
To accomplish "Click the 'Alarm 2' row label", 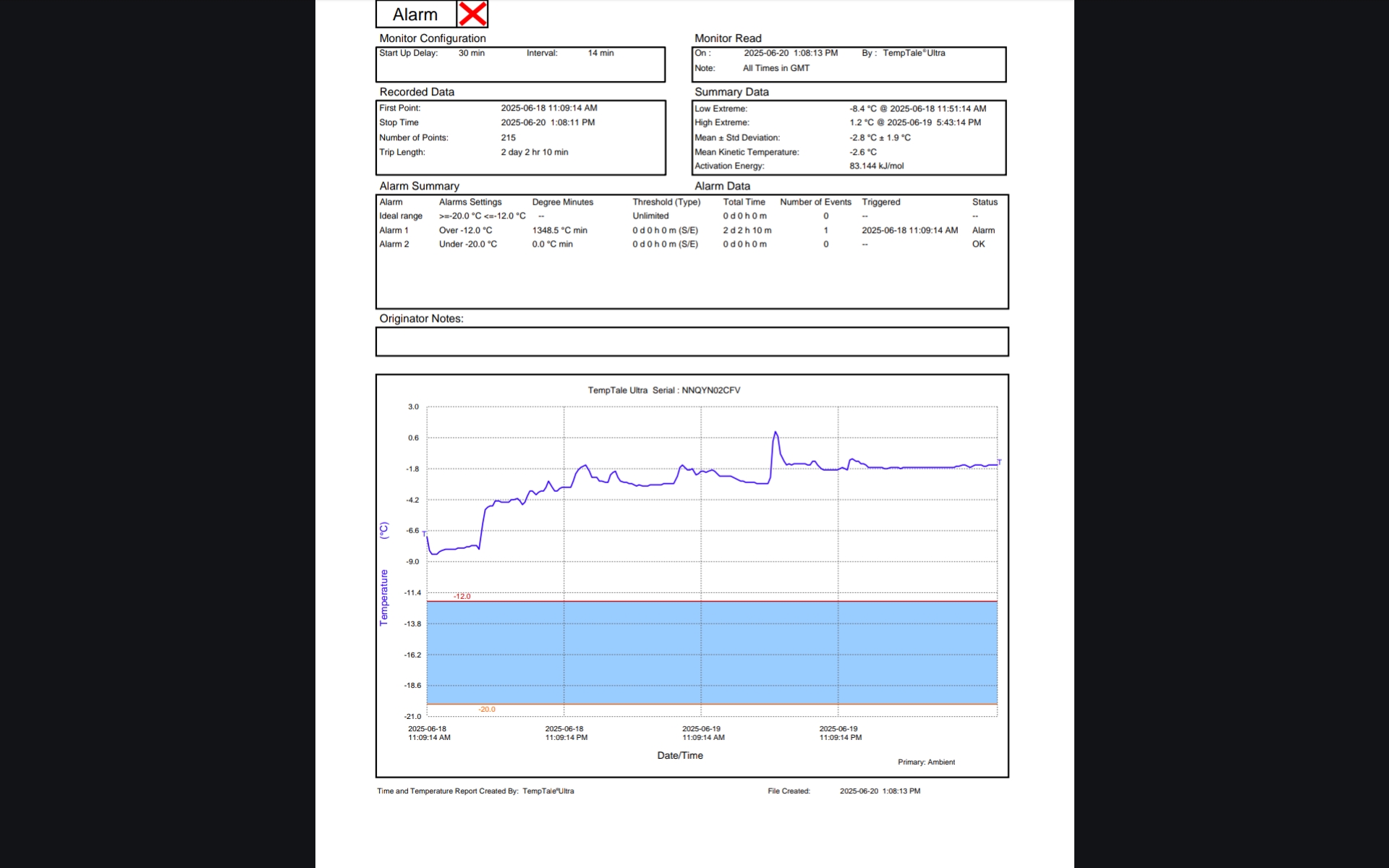I will tap(394, 244).
